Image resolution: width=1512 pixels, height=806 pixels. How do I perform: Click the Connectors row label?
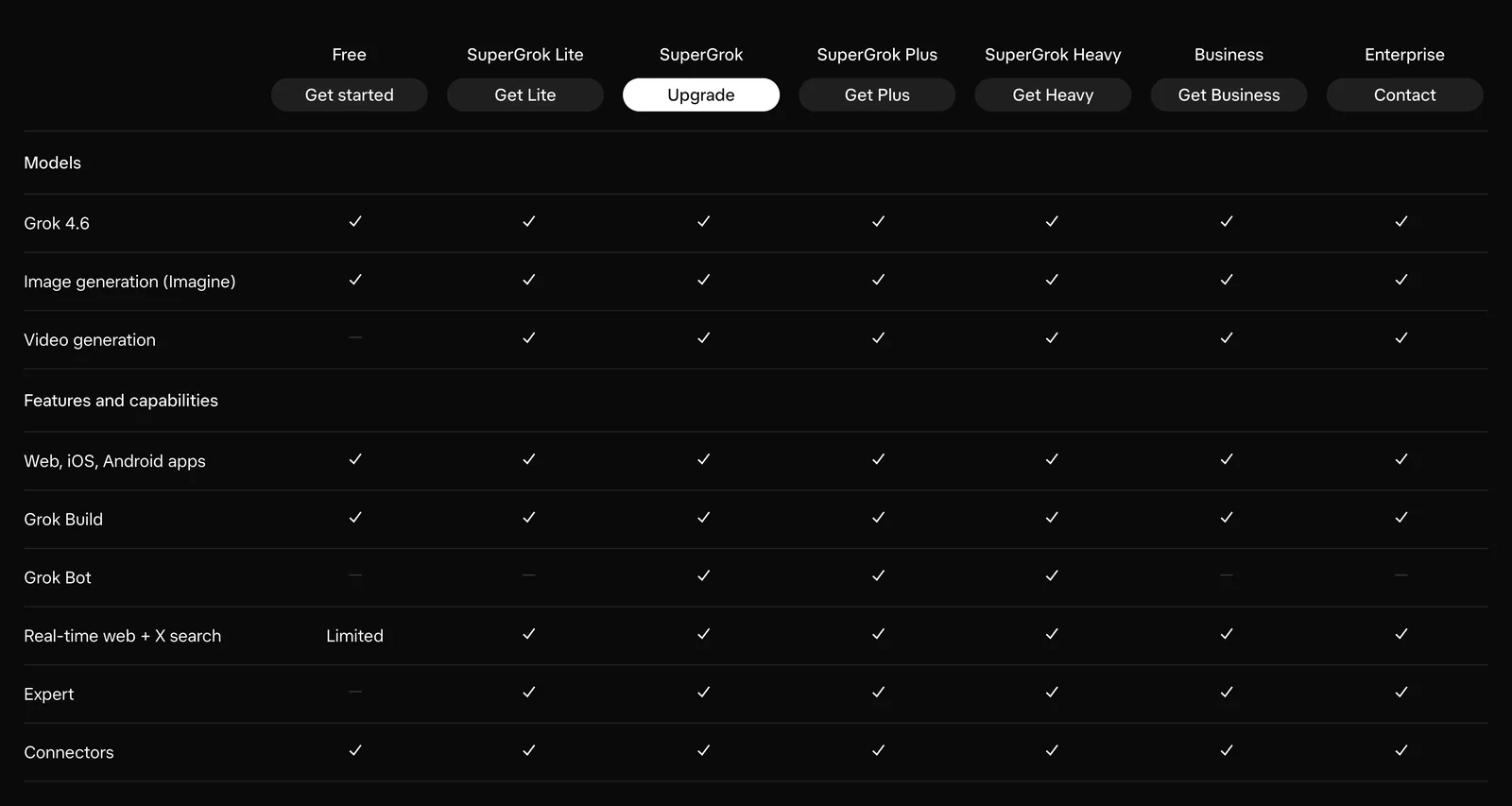point(68,752)
